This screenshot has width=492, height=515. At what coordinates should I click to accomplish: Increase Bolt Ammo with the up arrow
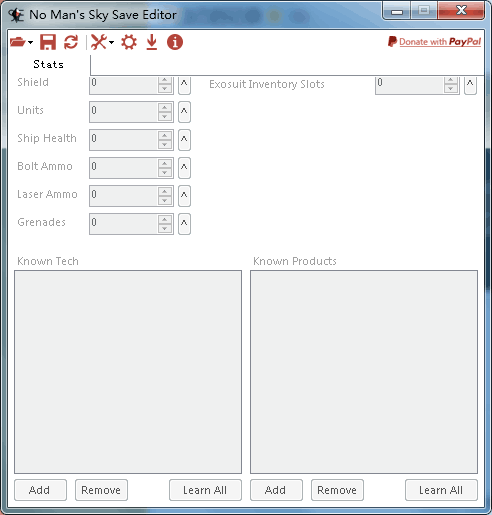[165, 164]
